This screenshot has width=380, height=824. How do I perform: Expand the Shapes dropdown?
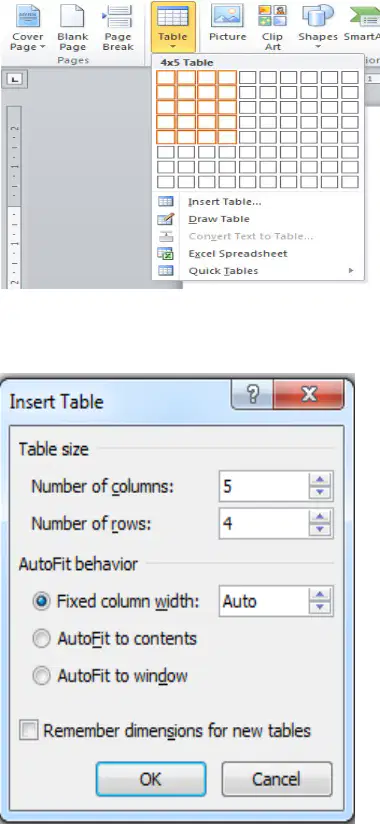(x=317, y=26)
